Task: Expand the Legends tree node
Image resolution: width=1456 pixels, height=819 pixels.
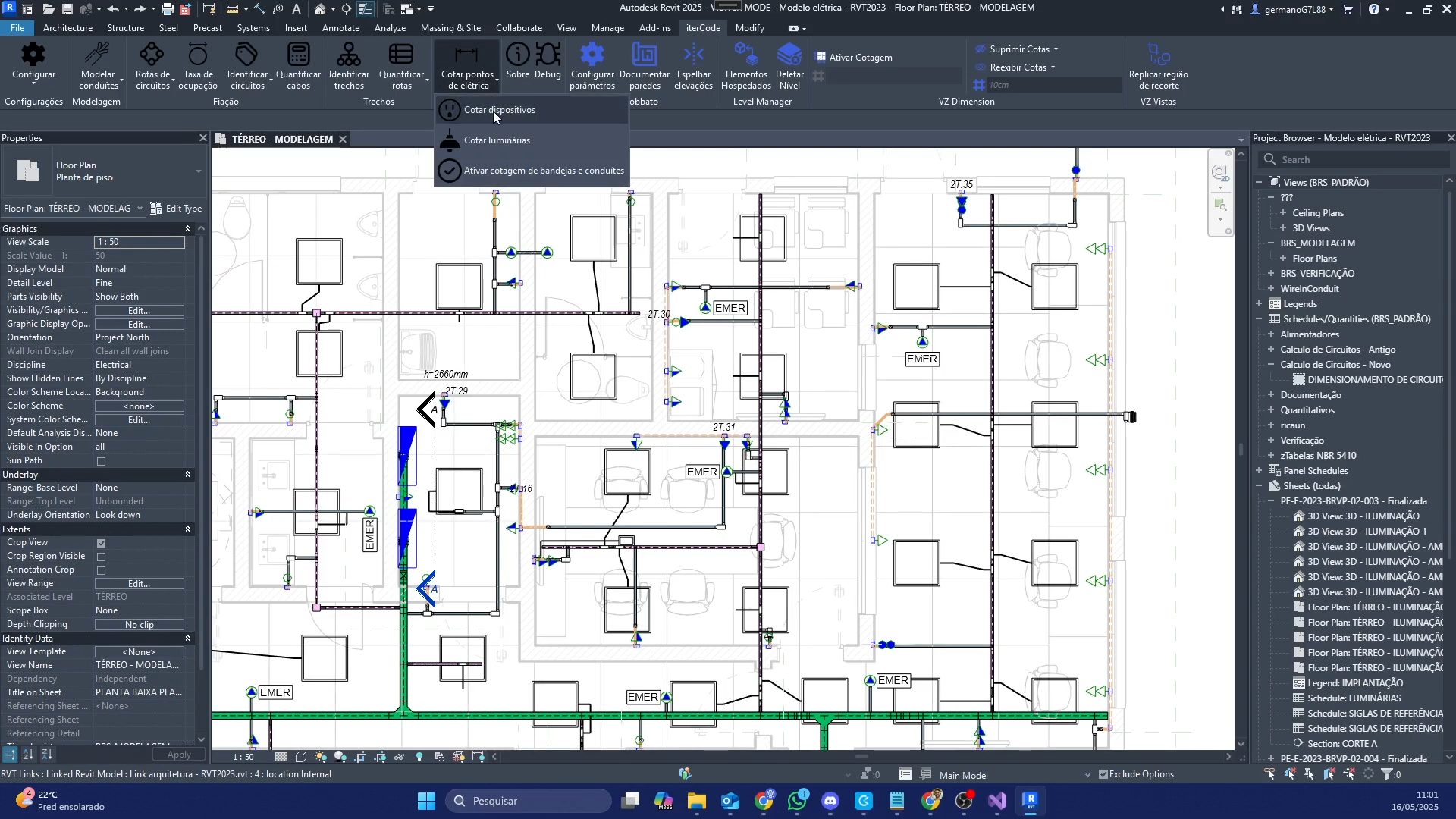Action: [x=1259, y=304]
